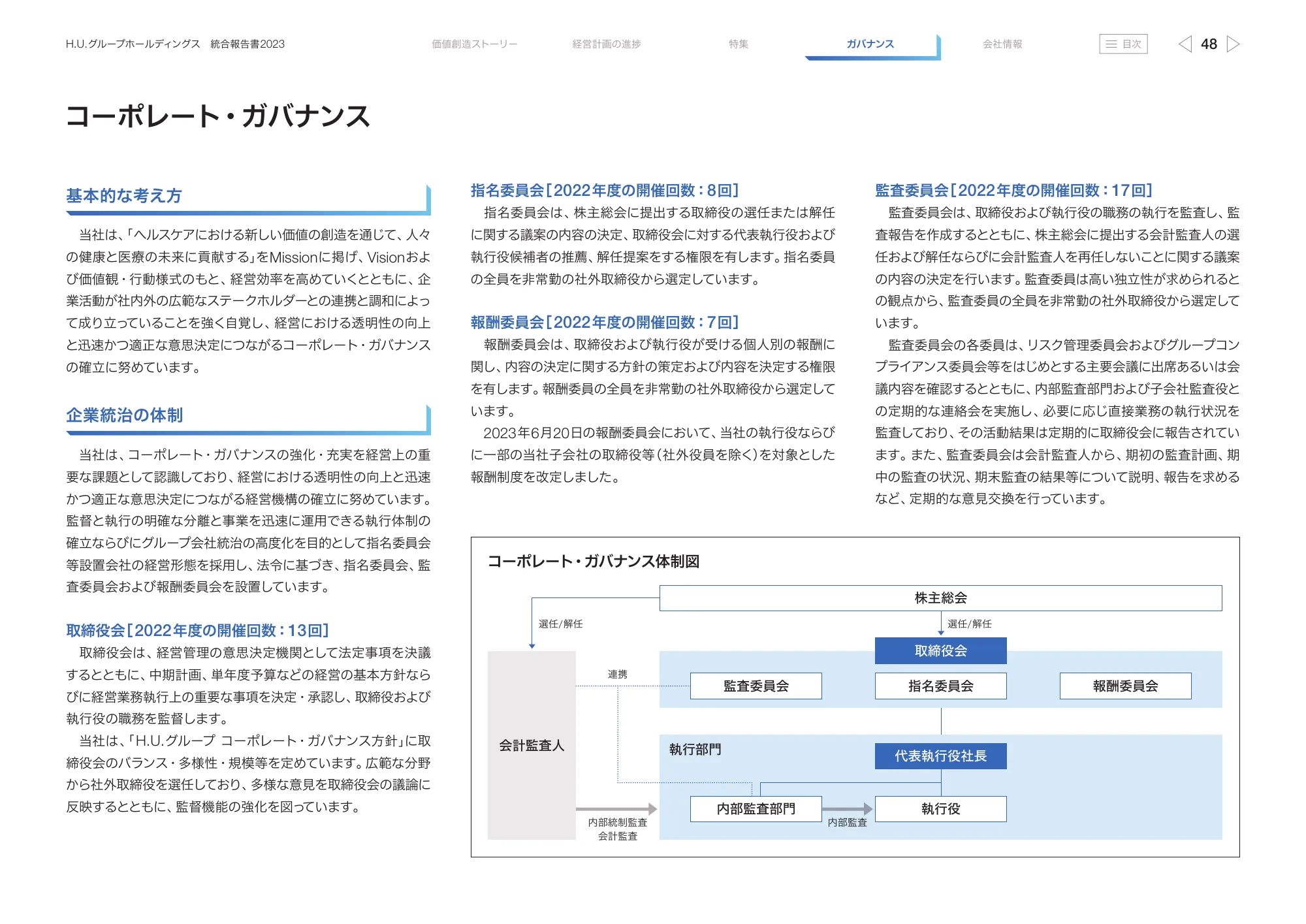Select the ガバナンス navigation tab
Viewport: 1306px width, 924px height.
click(870, 44)
